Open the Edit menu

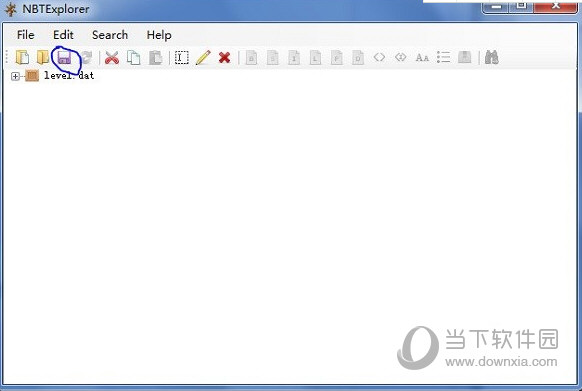click(63, 35)
